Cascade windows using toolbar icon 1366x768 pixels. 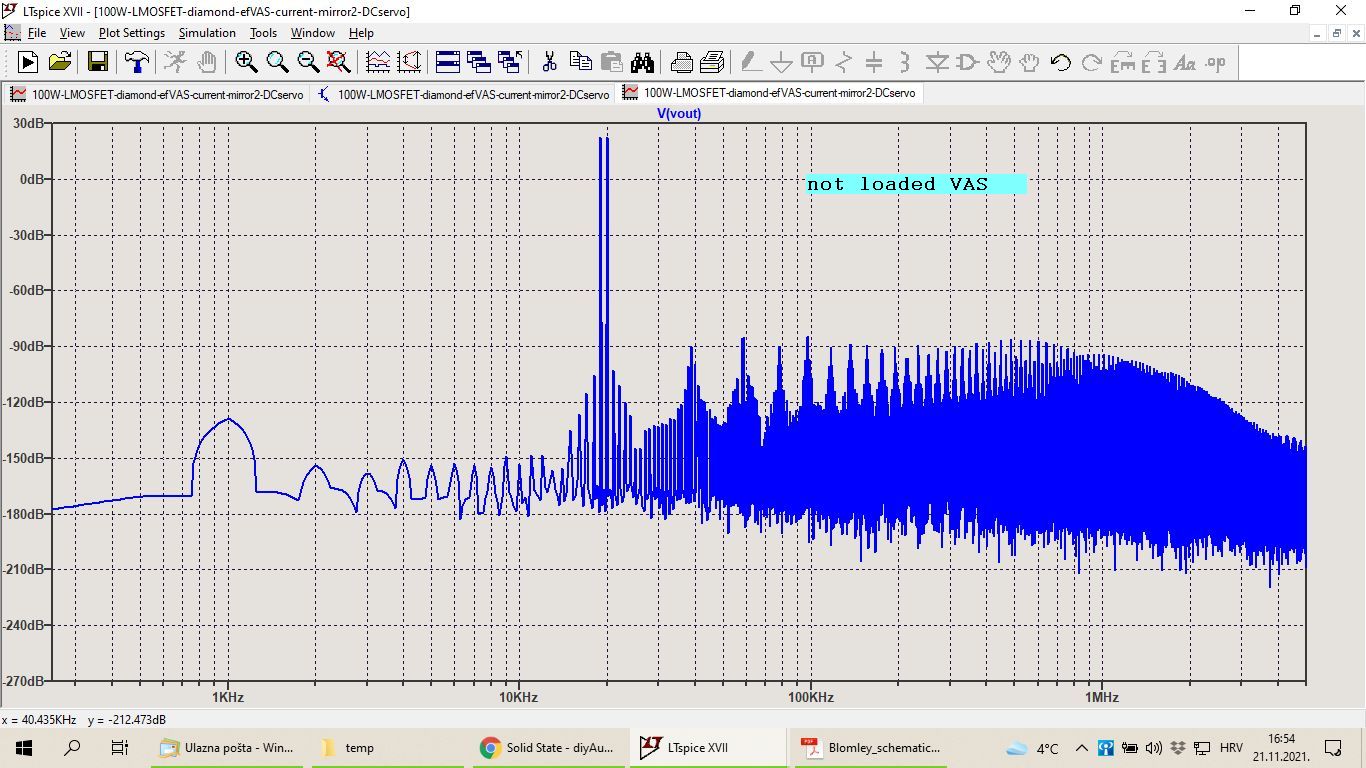tap(478, 62)
